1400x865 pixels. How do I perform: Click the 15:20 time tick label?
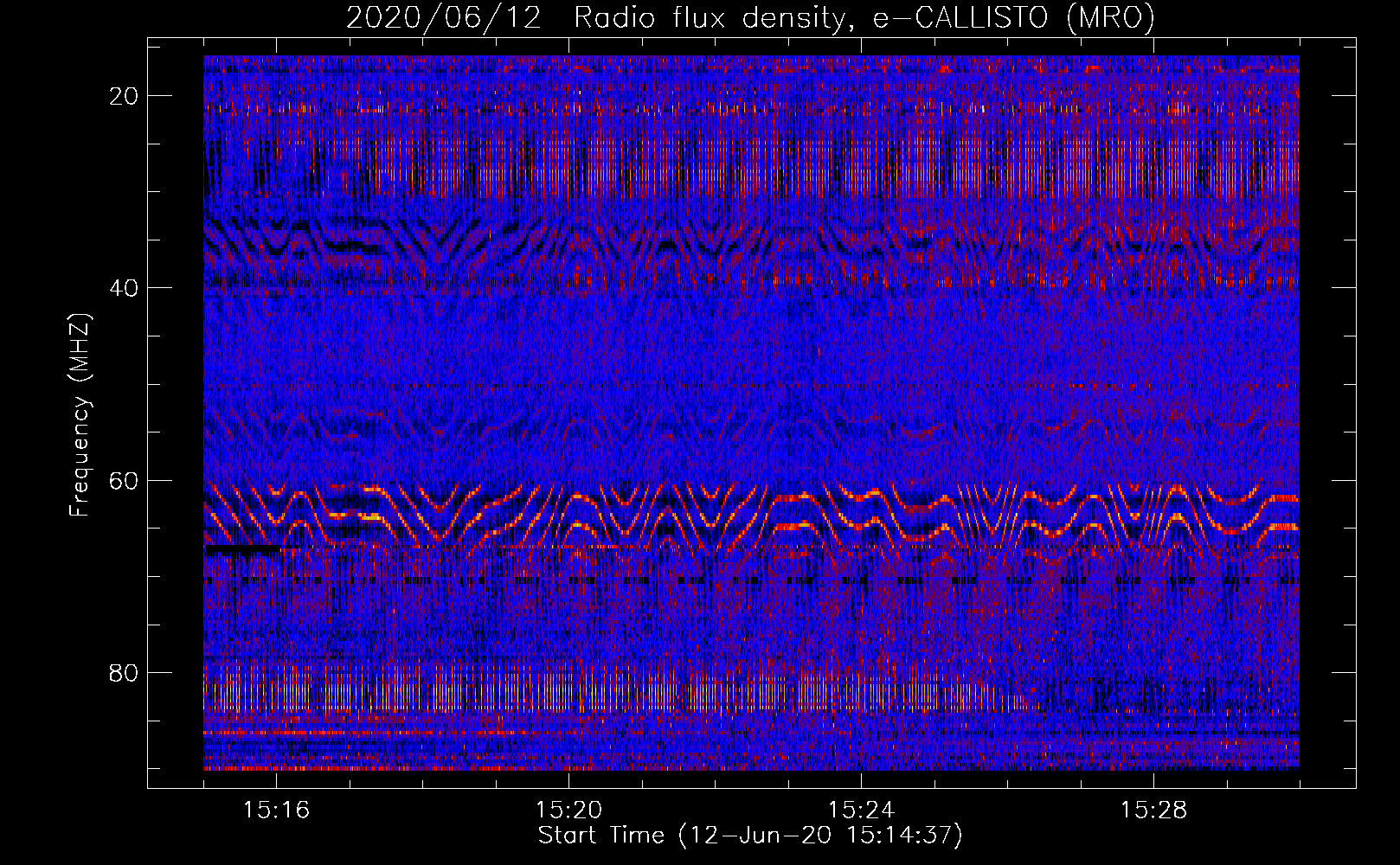(x=568, y=811)
